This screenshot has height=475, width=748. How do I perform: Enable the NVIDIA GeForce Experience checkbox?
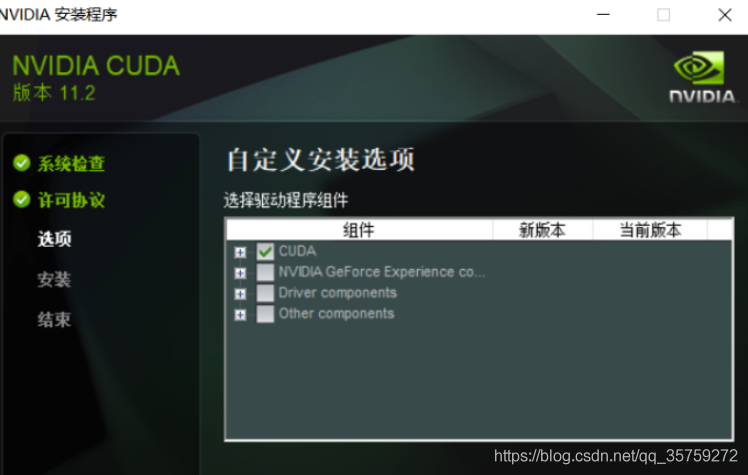(265, 272)
